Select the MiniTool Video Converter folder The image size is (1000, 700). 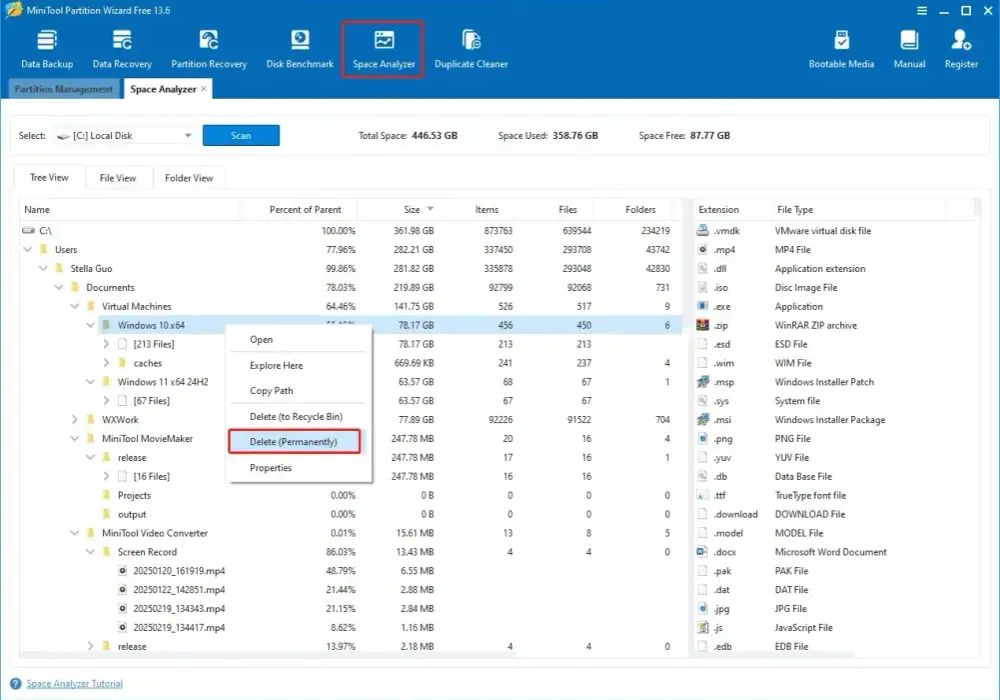[x=155, y=533]
